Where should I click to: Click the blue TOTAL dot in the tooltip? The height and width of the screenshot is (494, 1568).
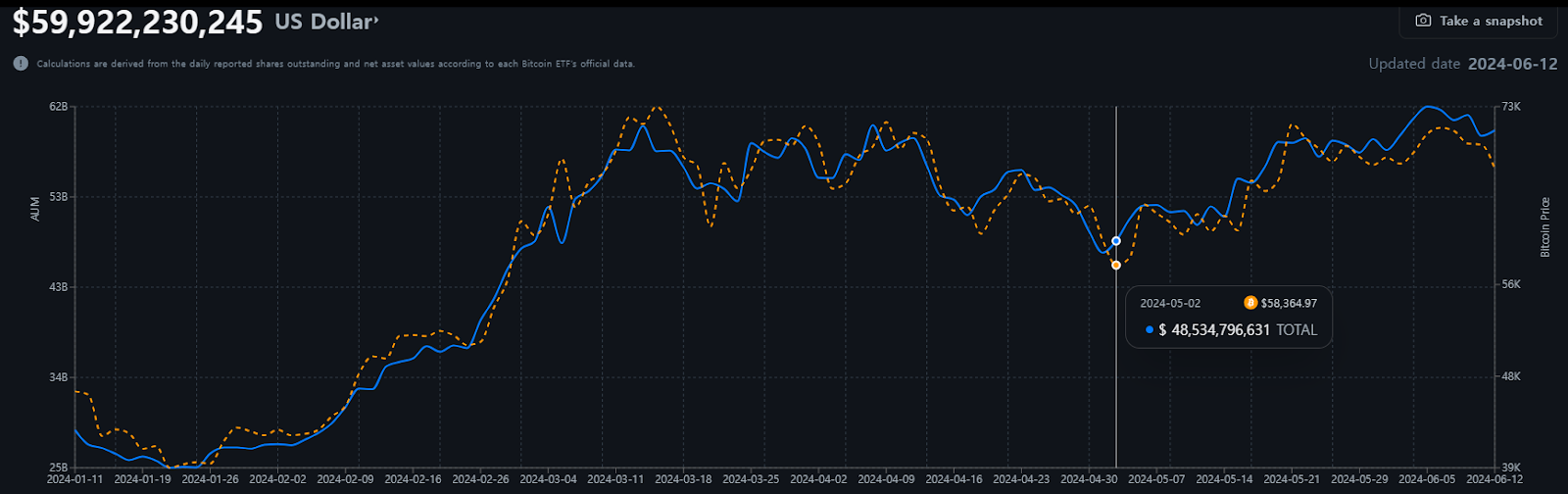click(x=1150, y=330)
